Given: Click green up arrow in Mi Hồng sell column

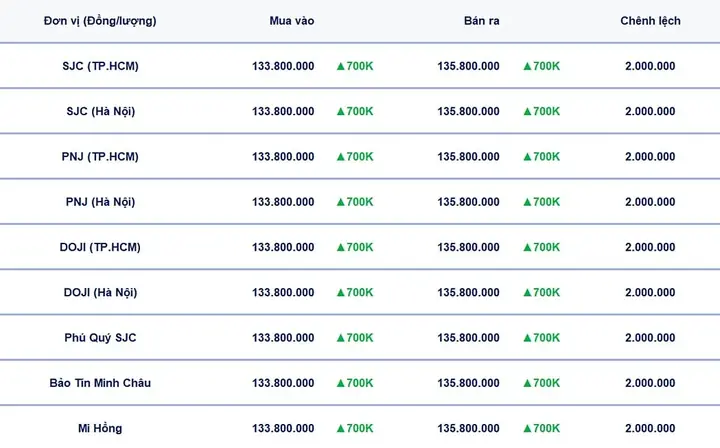Looking at the screenshot, I should 527,428.
